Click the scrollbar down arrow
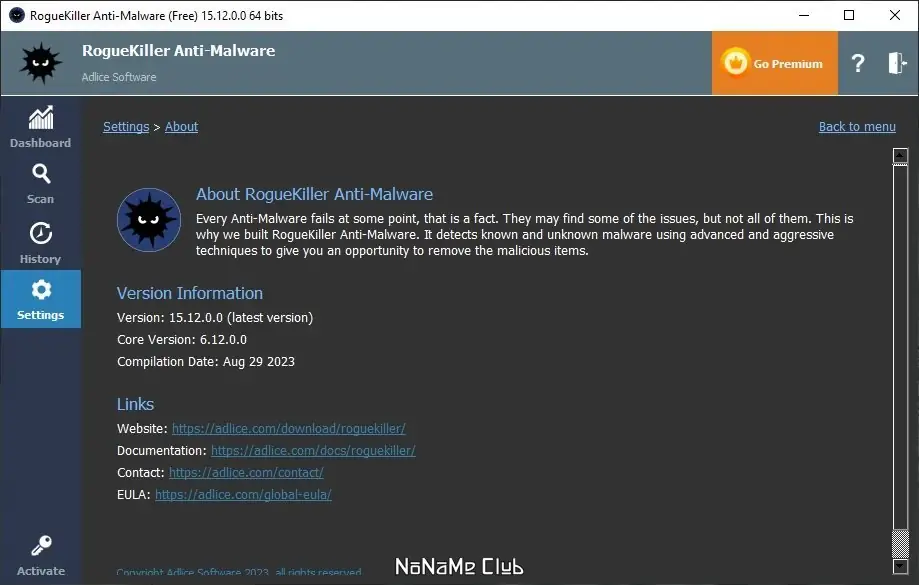919x585 pixels. pos(900,566)
